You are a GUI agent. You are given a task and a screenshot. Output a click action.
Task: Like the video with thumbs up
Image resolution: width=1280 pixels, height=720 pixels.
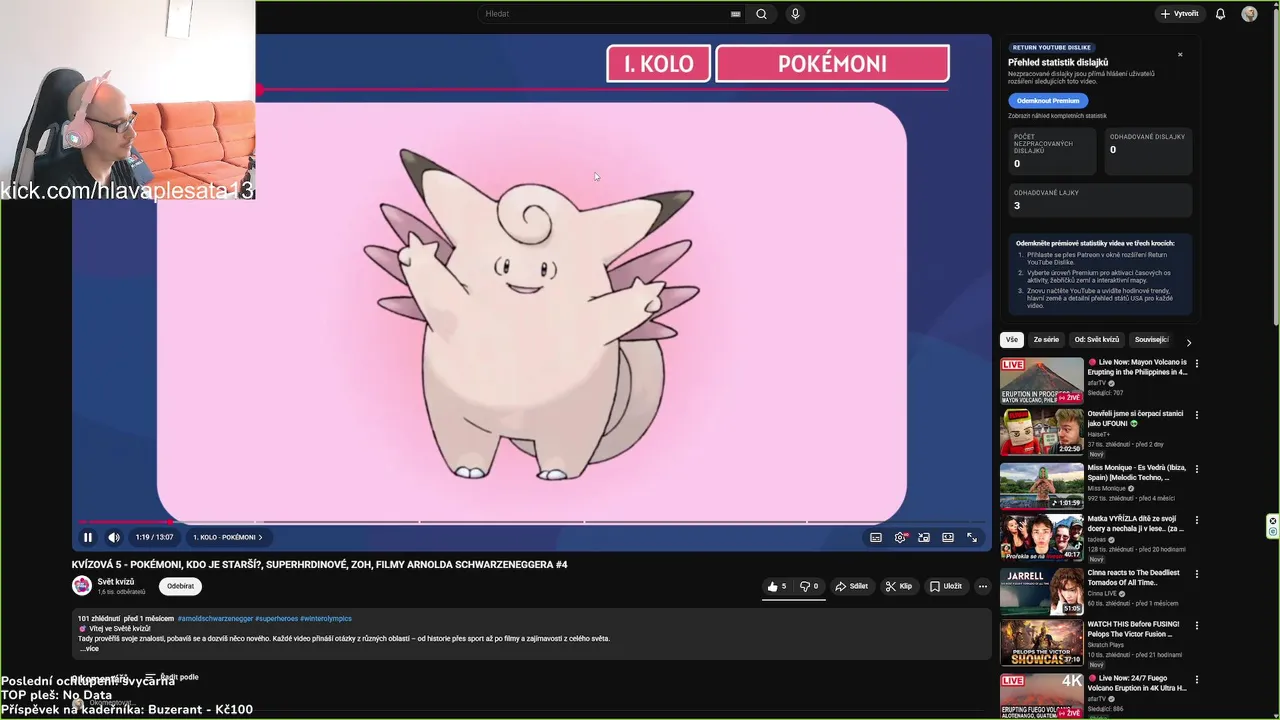coord(777,586)
